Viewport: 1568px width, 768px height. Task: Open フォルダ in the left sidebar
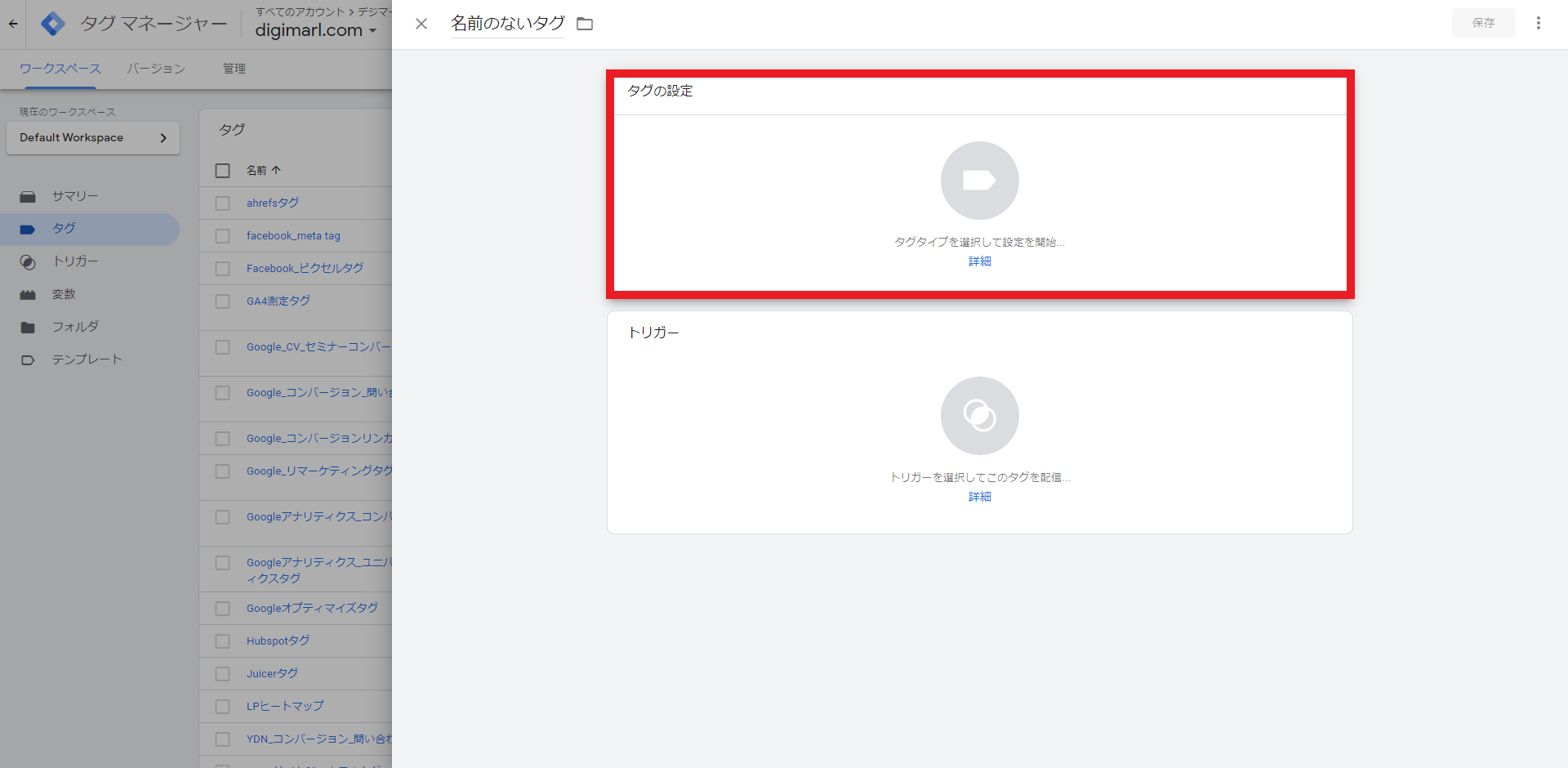(x=90, y=327)
